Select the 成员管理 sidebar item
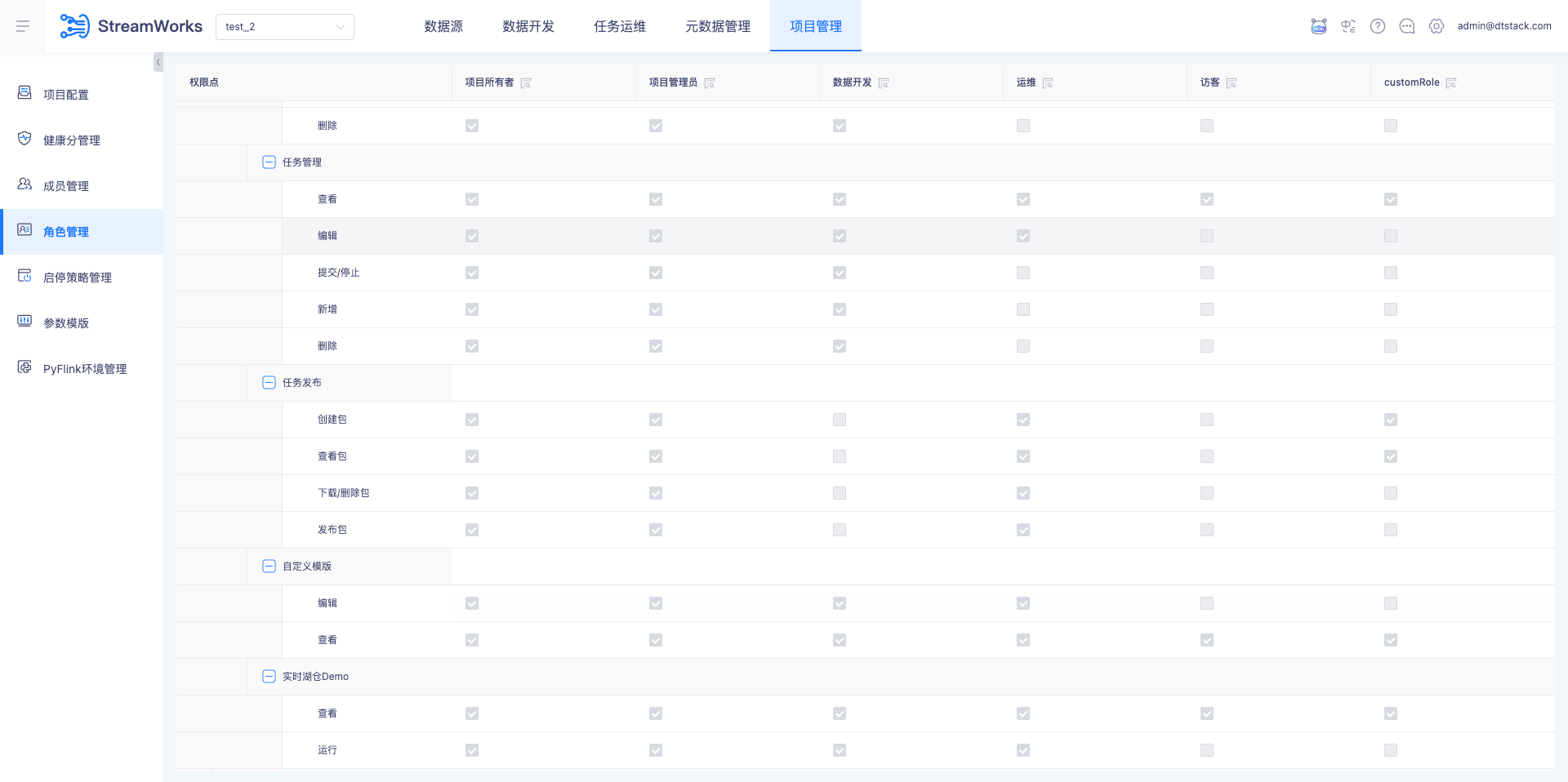 pyautogui.click(x=67, y=185)
